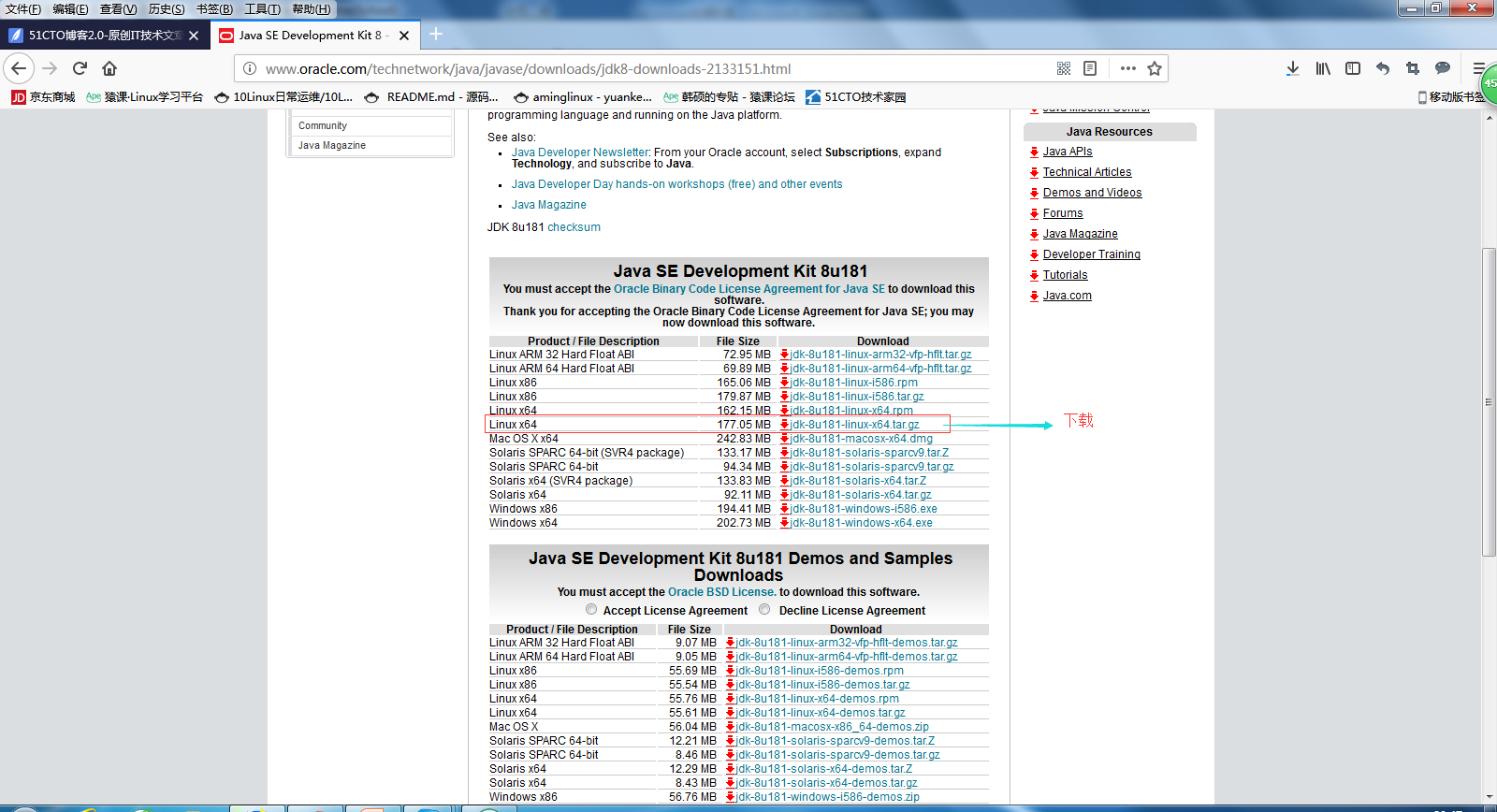
Task: Open the 书签(B) menu
Action: [x=214, y=9]
